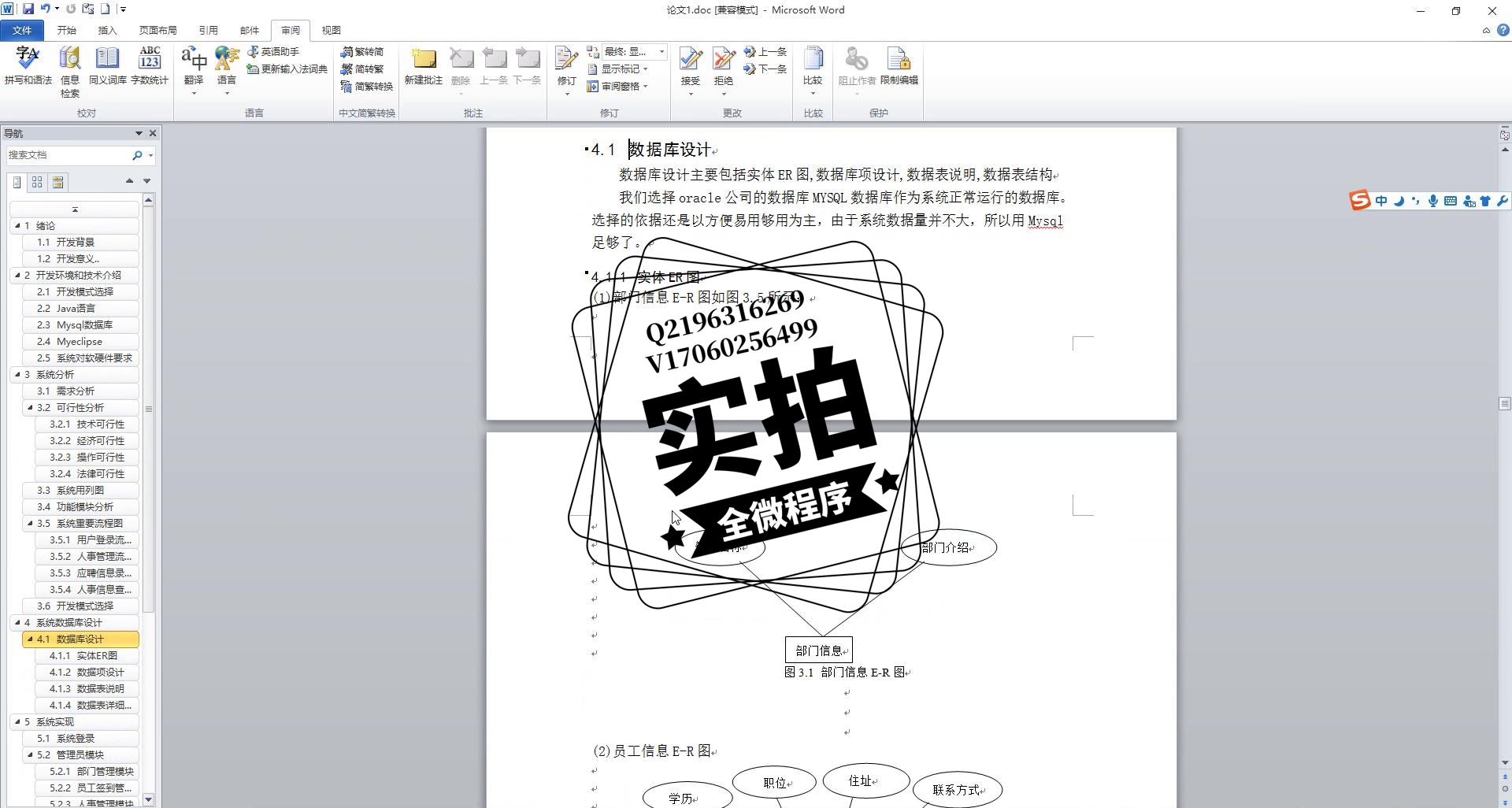This screenshot has width=1512, height=808.
Task: Open Restrict Editing (限制编辑)
Action: point(899,66)
